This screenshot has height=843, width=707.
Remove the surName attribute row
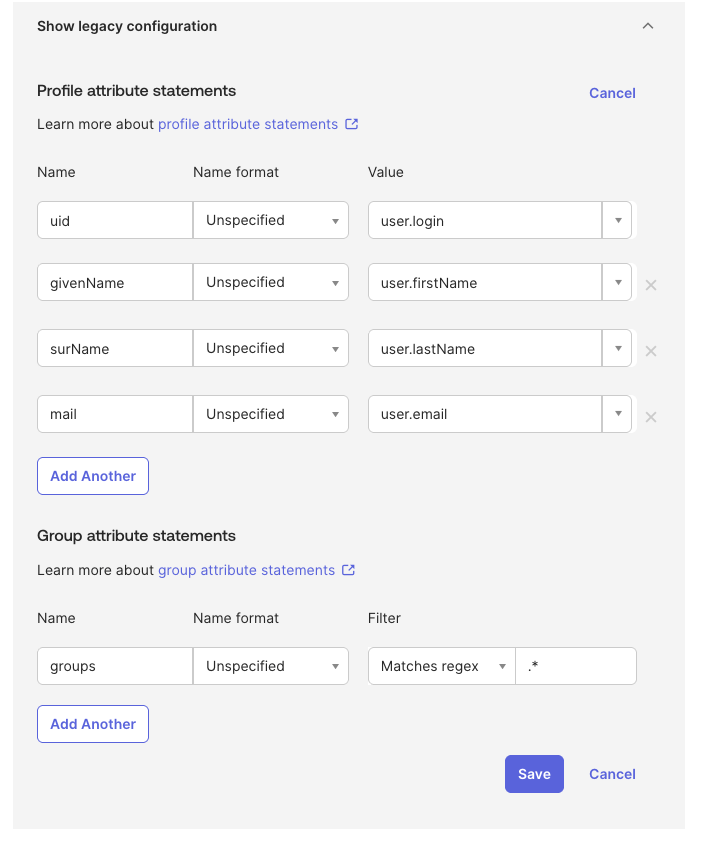[650, 351]
